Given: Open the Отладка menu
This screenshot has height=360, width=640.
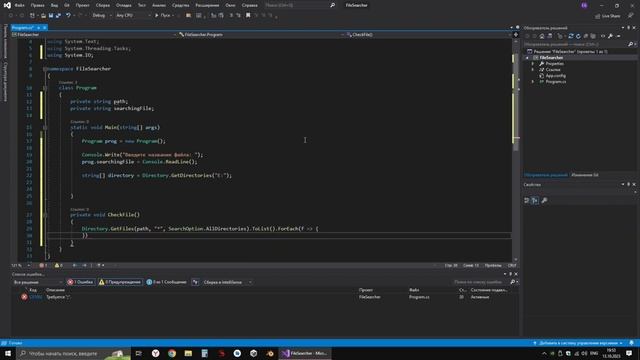Looking at the screenshot, I should pyautogui.click(x=123, y=5).
